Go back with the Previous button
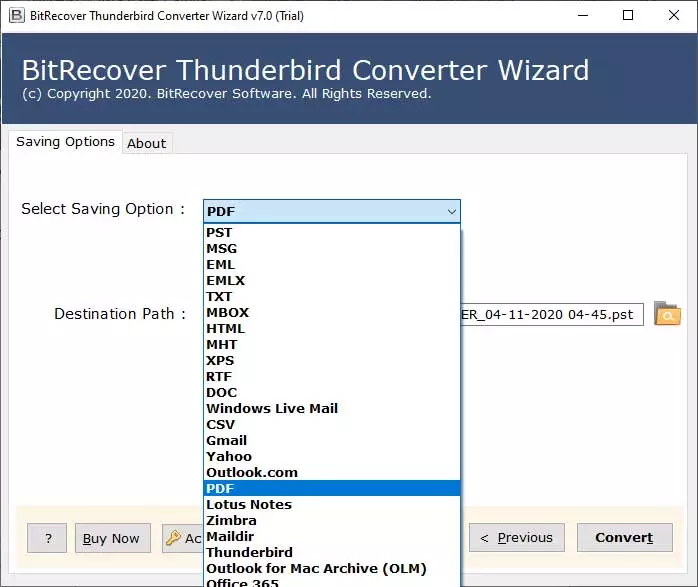Viewport: 698px width, 587px height. pyautogui.click(x=517, y=538)
